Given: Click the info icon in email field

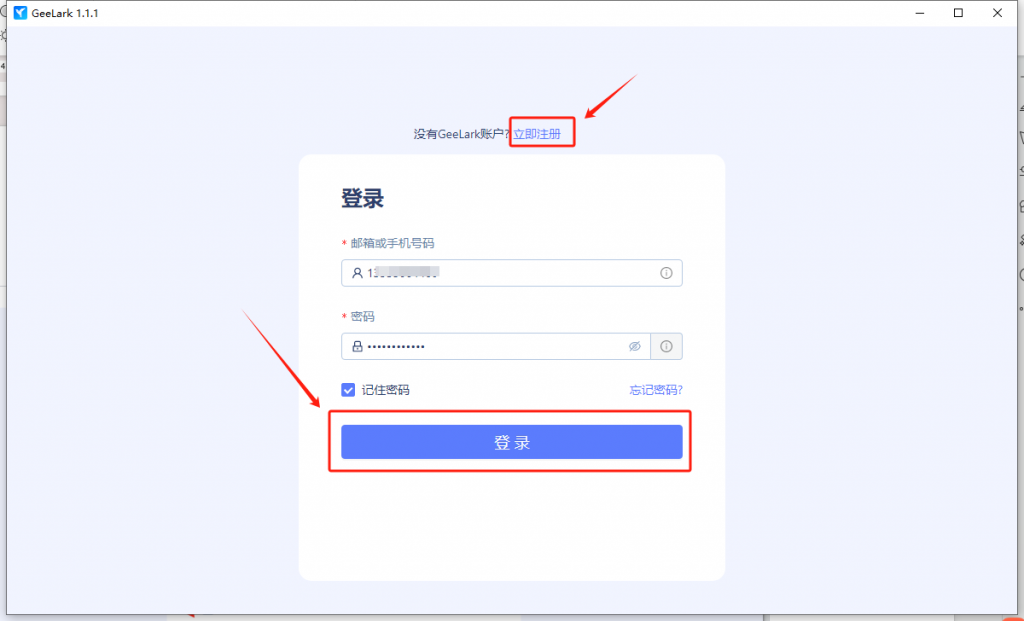Looking at the screenshot, I should [666, 273].
